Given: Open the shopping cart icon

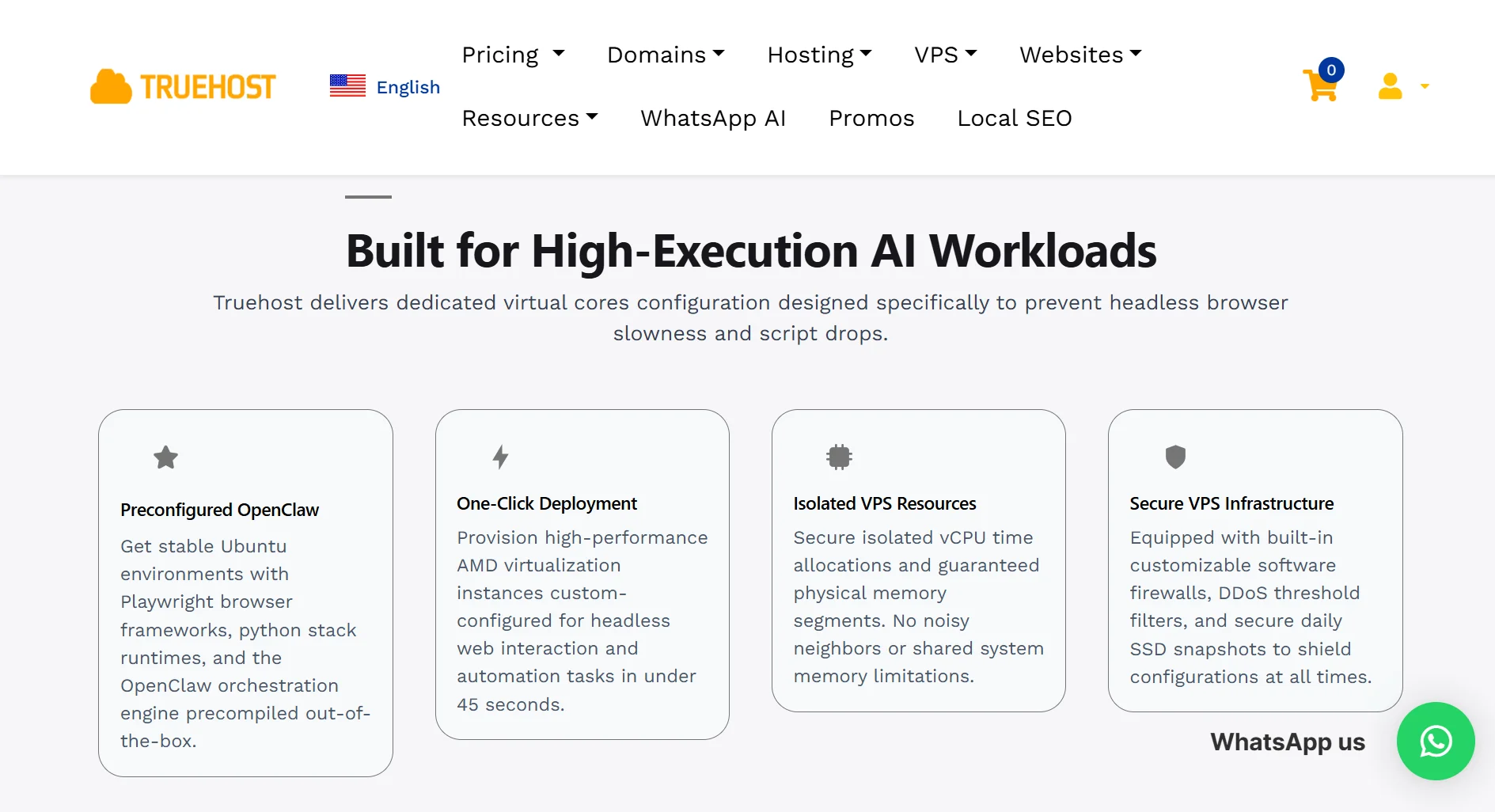Looking at the screenshot, I should (x=1320, y=85).
